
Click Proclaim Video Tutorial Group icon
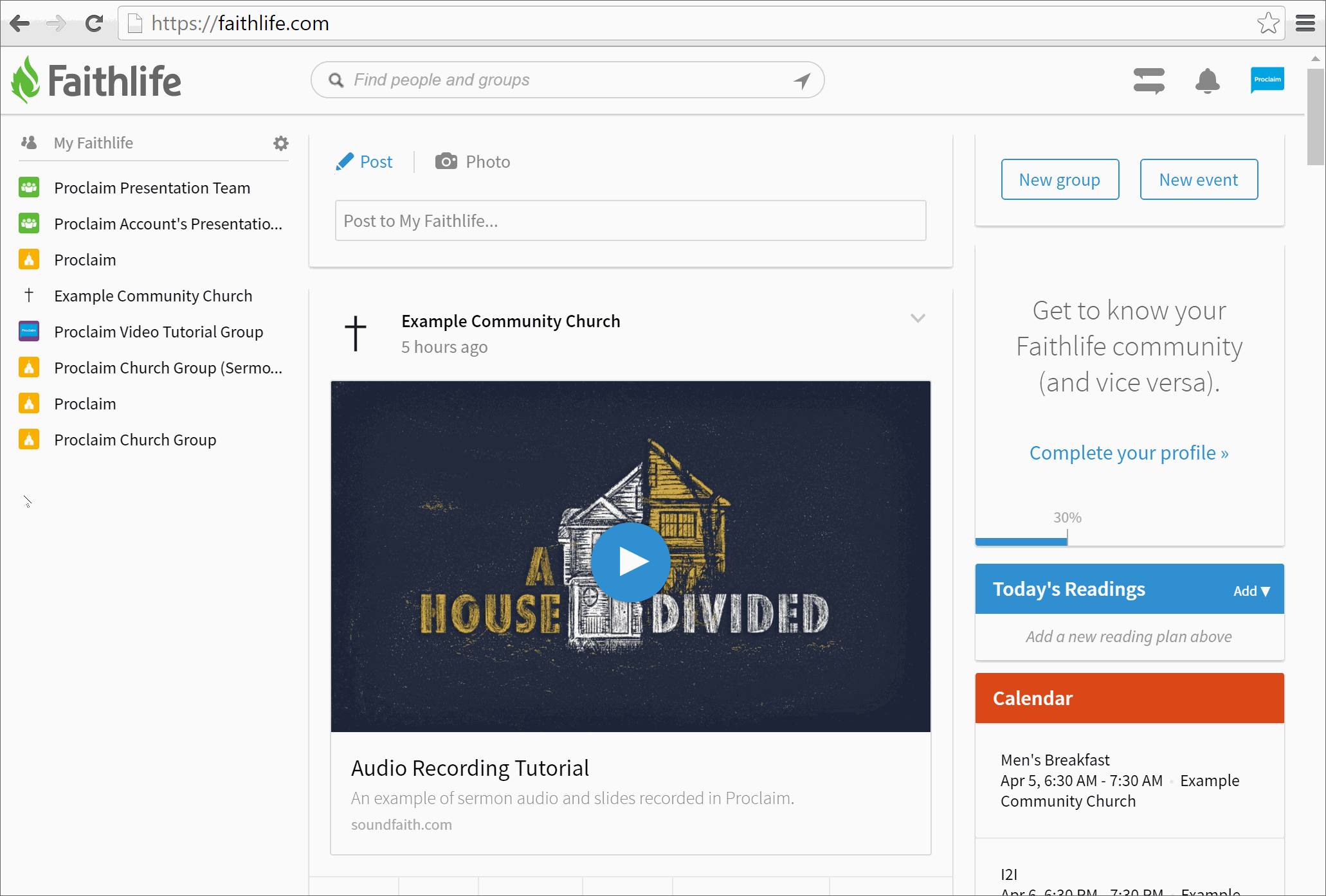(x=29, y=332)
